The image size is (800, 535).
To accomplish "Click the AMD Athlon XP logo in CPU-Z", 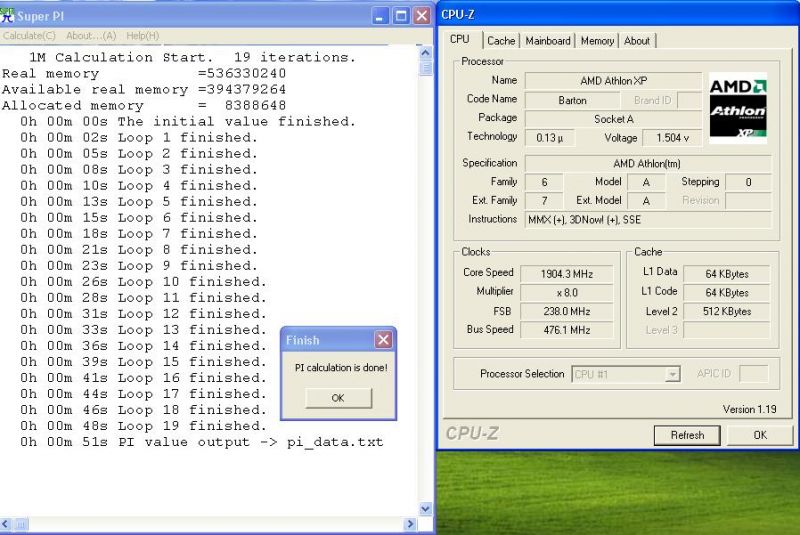I will pos(738,108).
